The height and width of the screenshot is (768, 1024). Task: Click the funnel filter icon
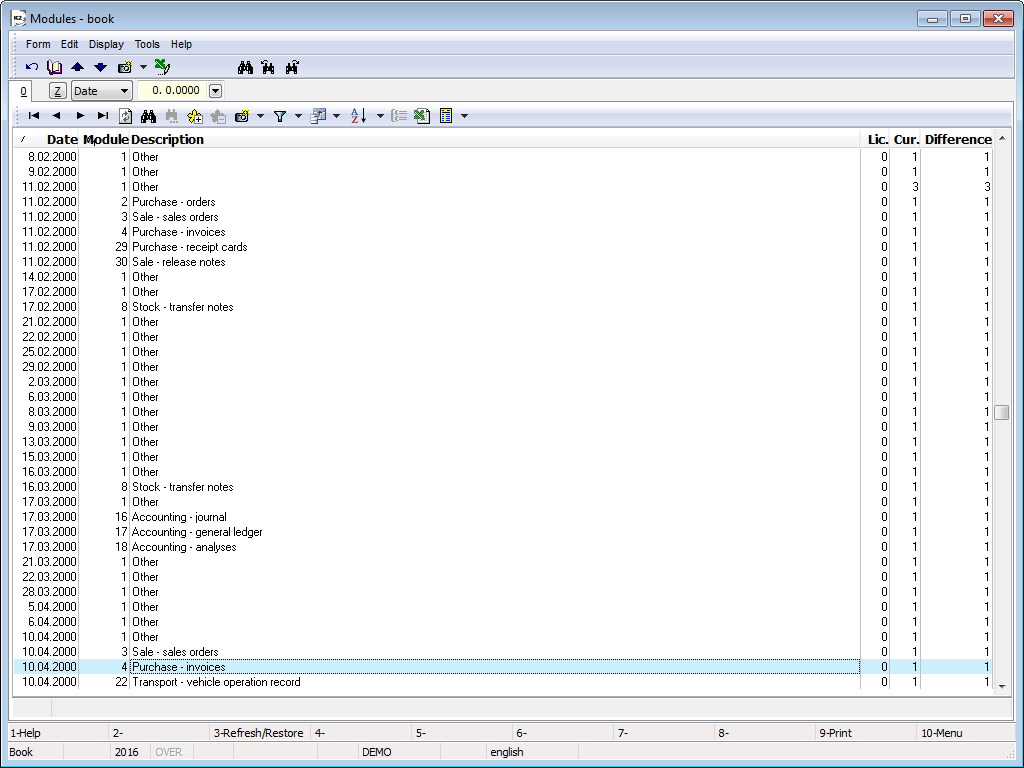pos(280,116)
